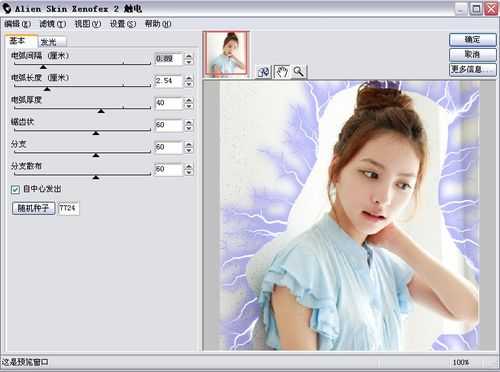The width and height of the screenshot is (500, 372).
Task: Click the 随机种子 button
Action: tap(33, 208)
